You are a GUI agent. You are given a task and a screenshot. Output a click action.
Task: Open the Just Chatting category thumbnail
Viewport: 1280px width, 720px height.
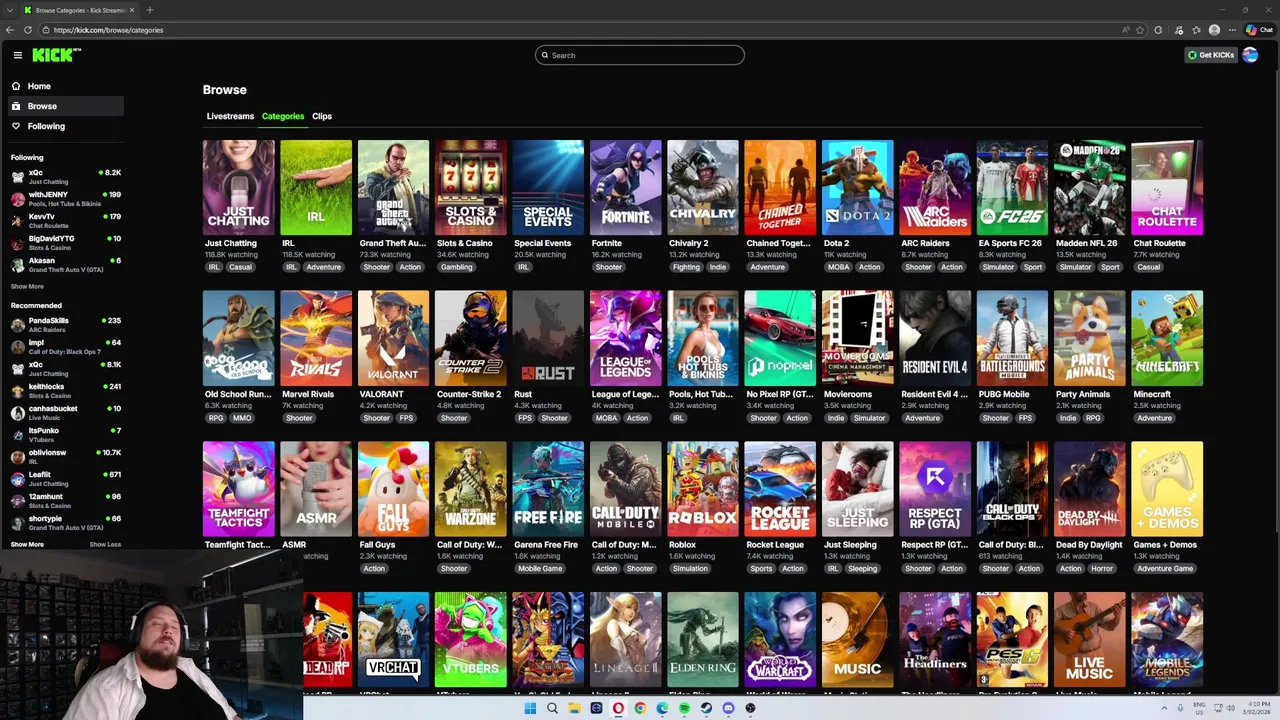(x=238, y=187)
